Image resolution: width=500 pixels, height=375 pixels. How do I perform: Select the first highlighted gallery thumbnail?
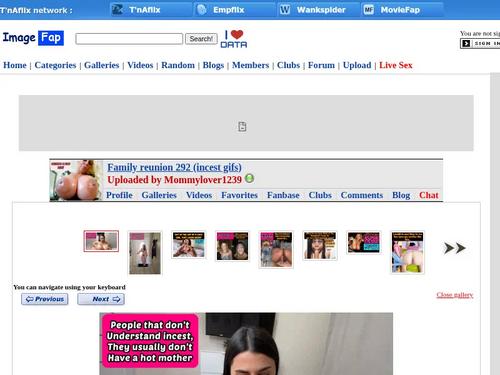(101, 241)
